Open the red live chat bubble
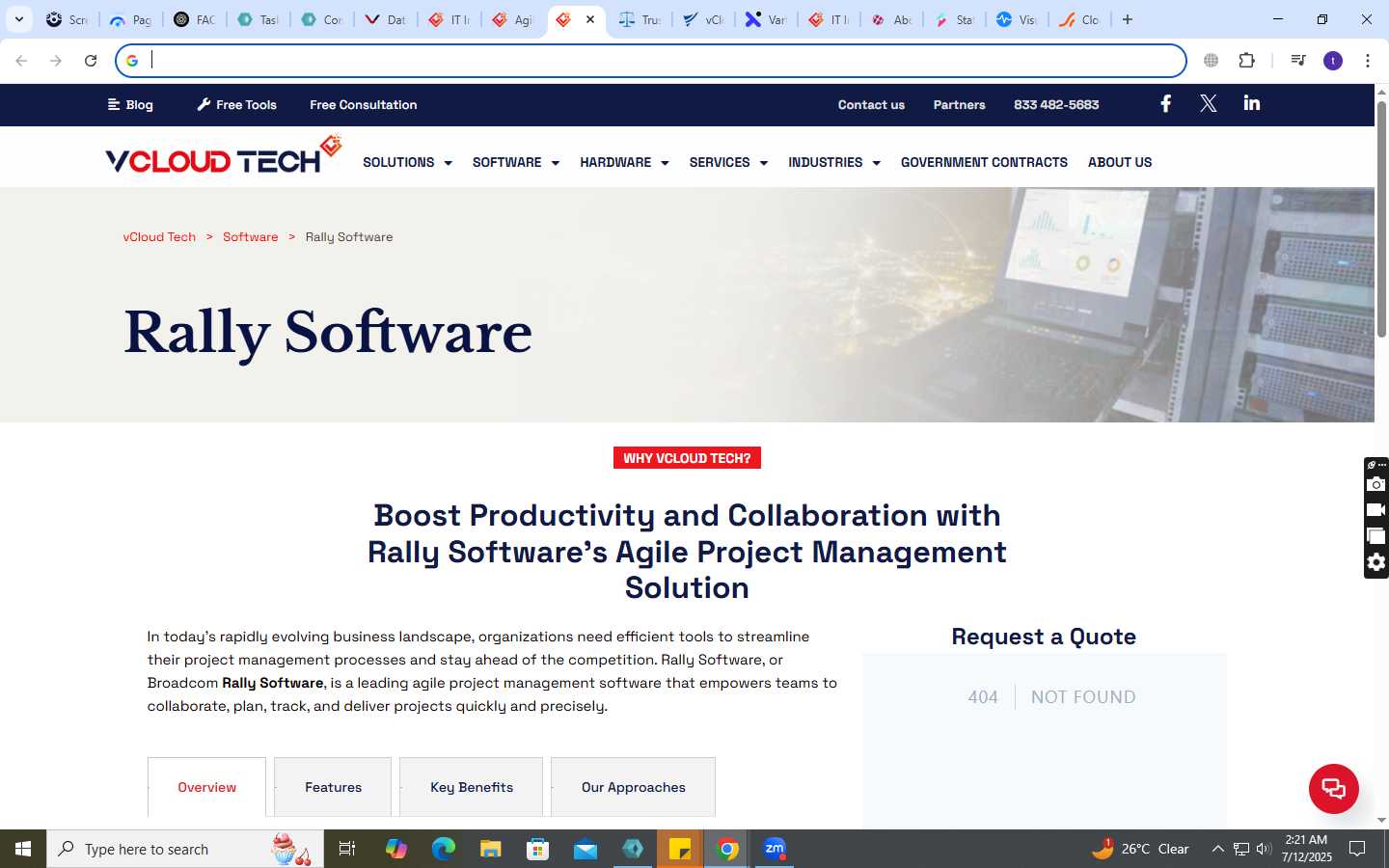Viewport: 1389px width, 868px height. 1333,788
